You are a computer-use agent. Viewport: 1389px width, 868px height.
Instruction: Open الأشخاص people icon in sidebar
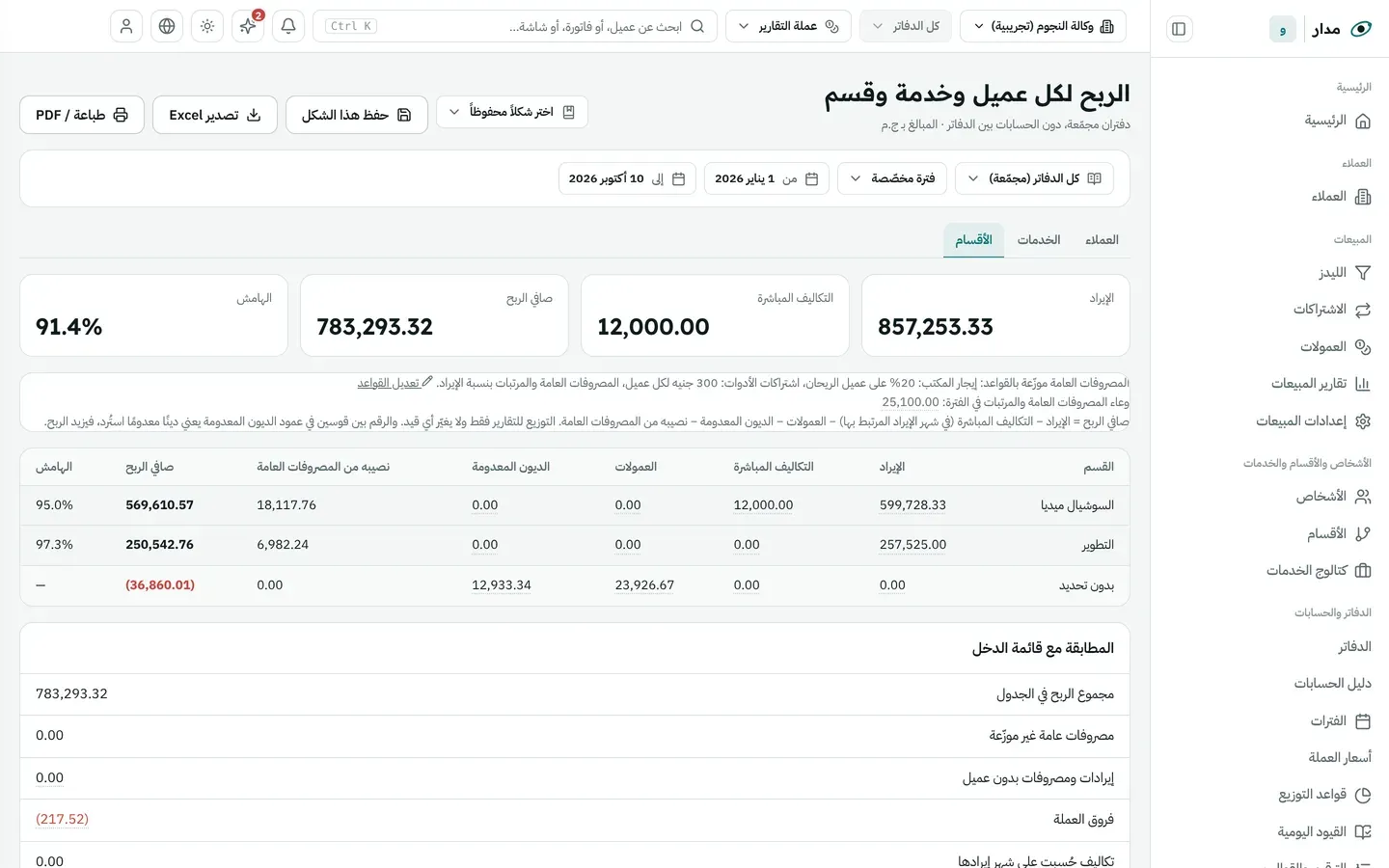[1363, 497]
